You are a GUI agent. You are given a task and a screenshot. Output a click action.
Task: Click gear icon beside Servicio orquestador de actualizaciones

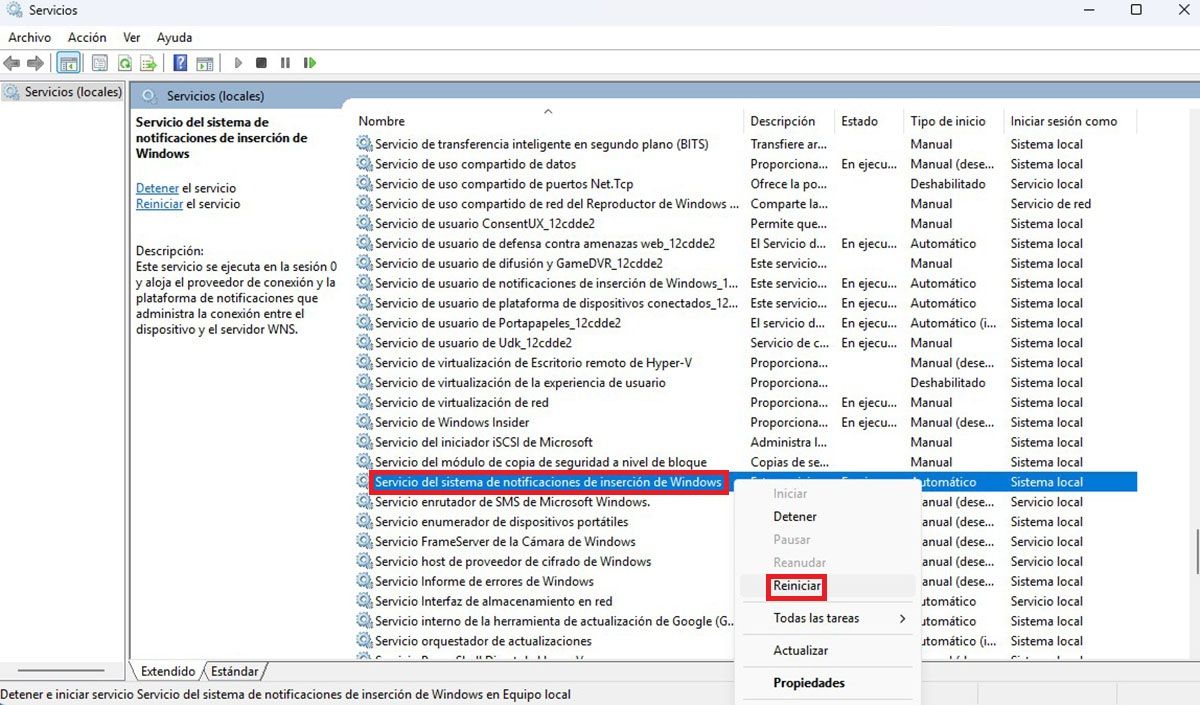(364, 641)
